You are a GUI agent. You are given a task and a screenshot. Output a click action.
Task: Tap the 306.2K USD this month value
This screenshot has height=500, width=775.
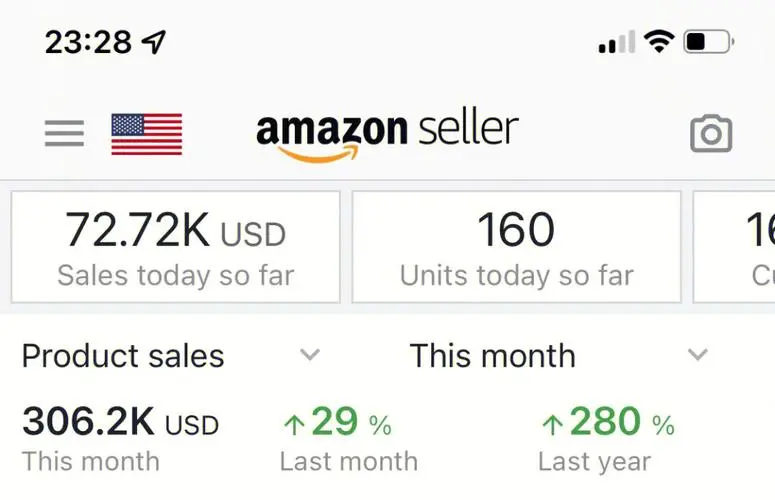120,424
